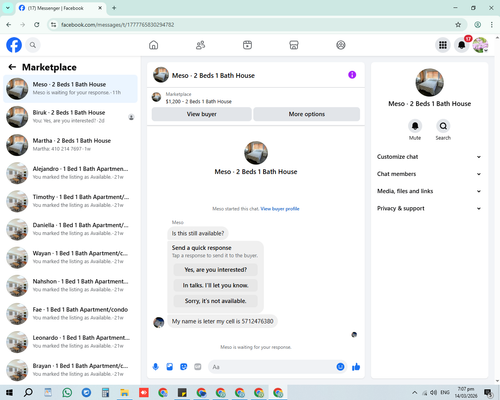Send quick reply In talks. I'll let you know.

coord(216,285)
